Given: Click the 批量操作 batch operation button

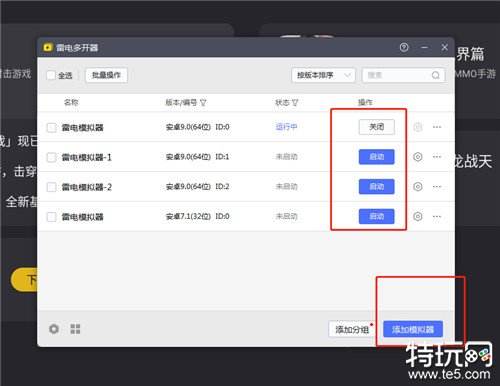Looking at the screenshot, I should [106, 75].
